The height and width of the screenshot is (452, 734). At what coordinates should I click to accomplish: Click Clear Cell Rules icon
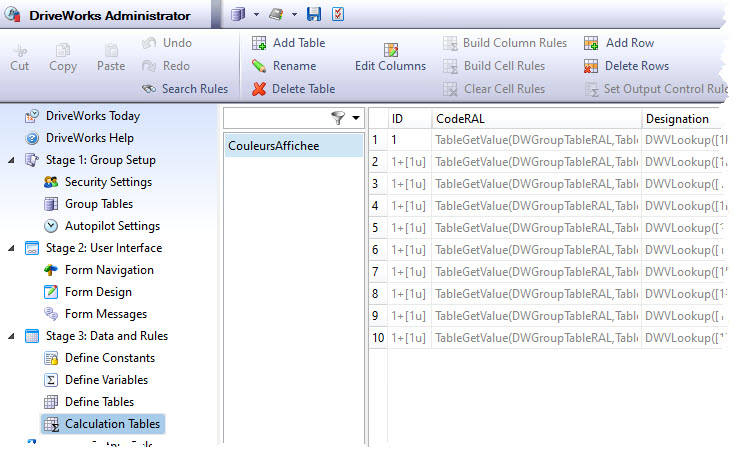coord(450,89)
